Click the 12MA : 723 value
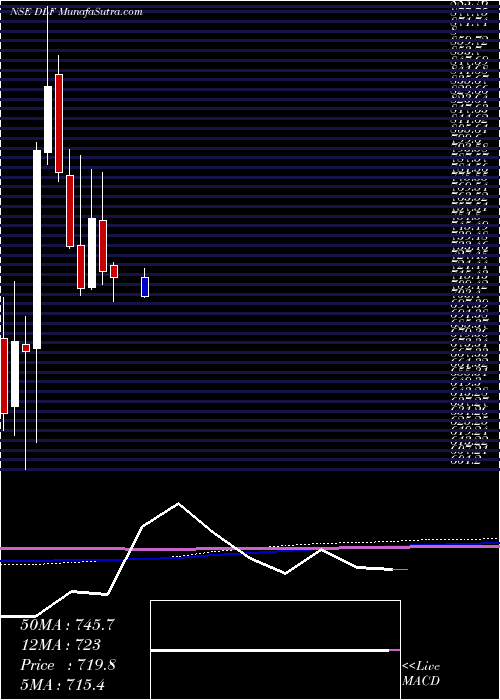Image resolution: width=500 pixels, height=700 pixels. click(x=60, y=645)
